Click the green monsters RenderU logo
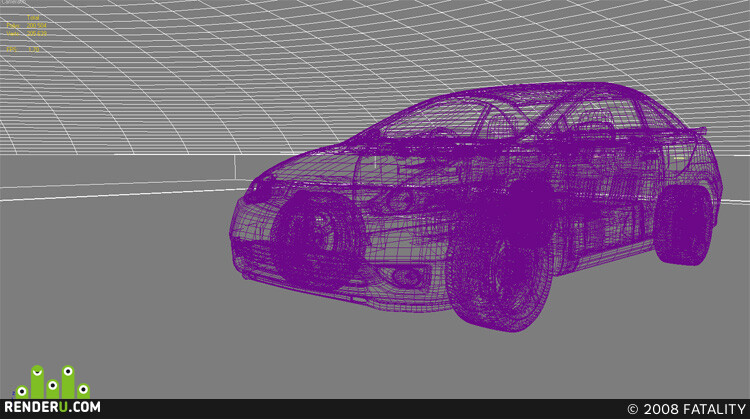This screenshot has width=750, height=419. click(x=52, y=382)
